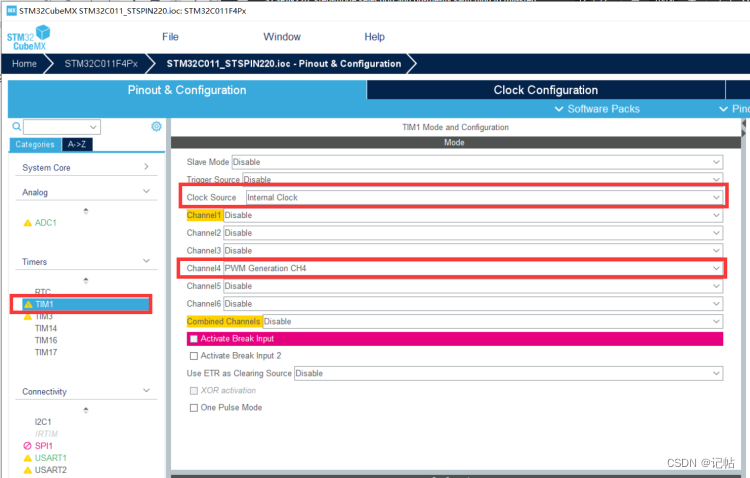Click the search magnifier icon
This screenshot has height=478, width=750.
point(16,126)
